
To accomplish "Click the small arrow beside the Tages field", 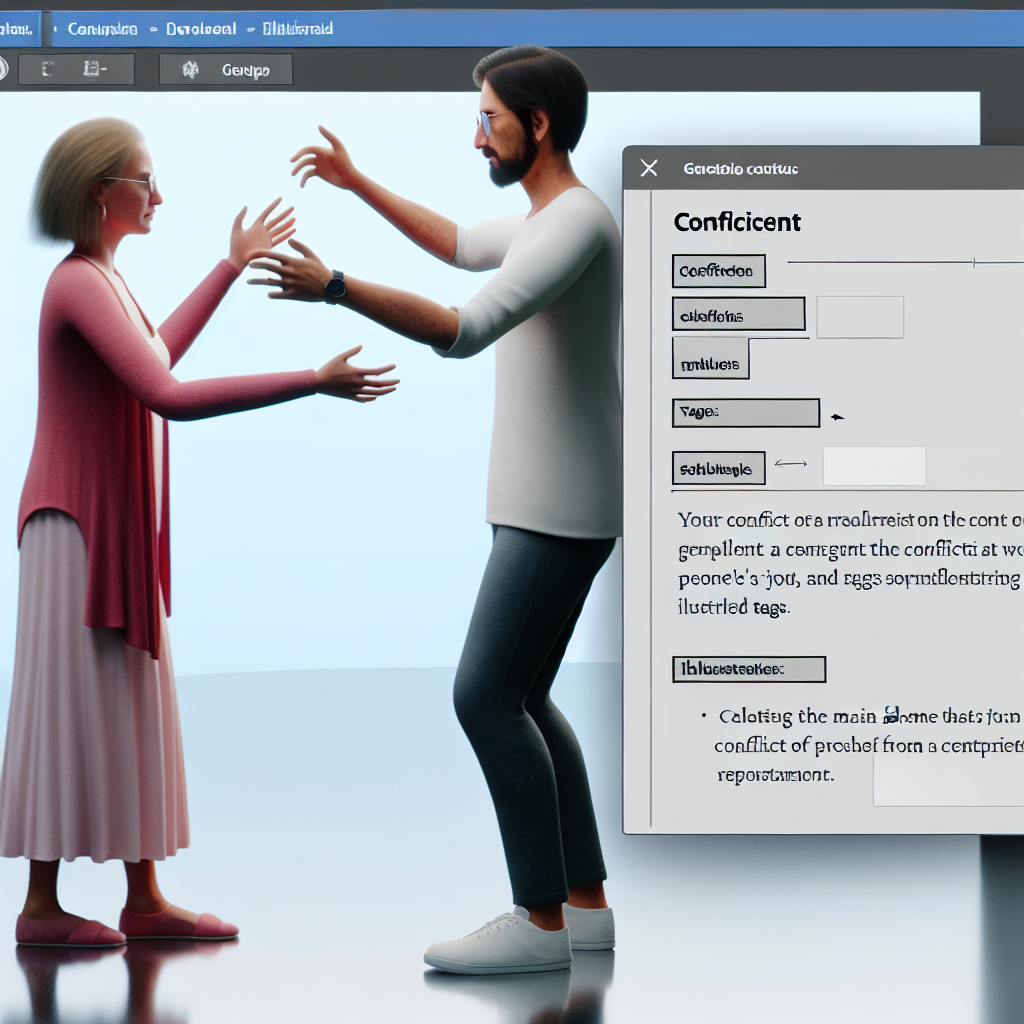I will pos(837,415).
